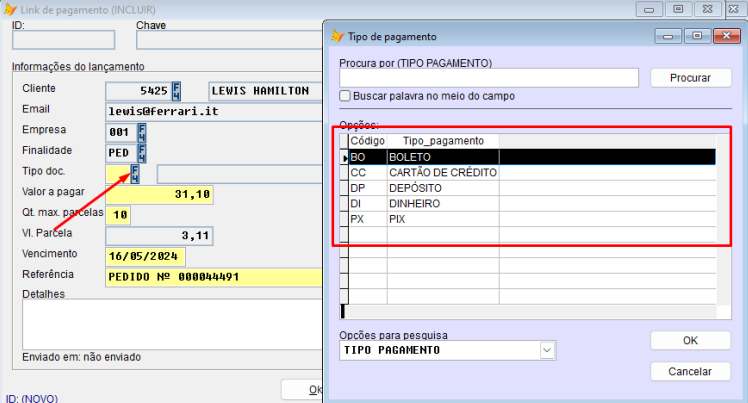Click the Valor a pagar field

pos(159,195)
